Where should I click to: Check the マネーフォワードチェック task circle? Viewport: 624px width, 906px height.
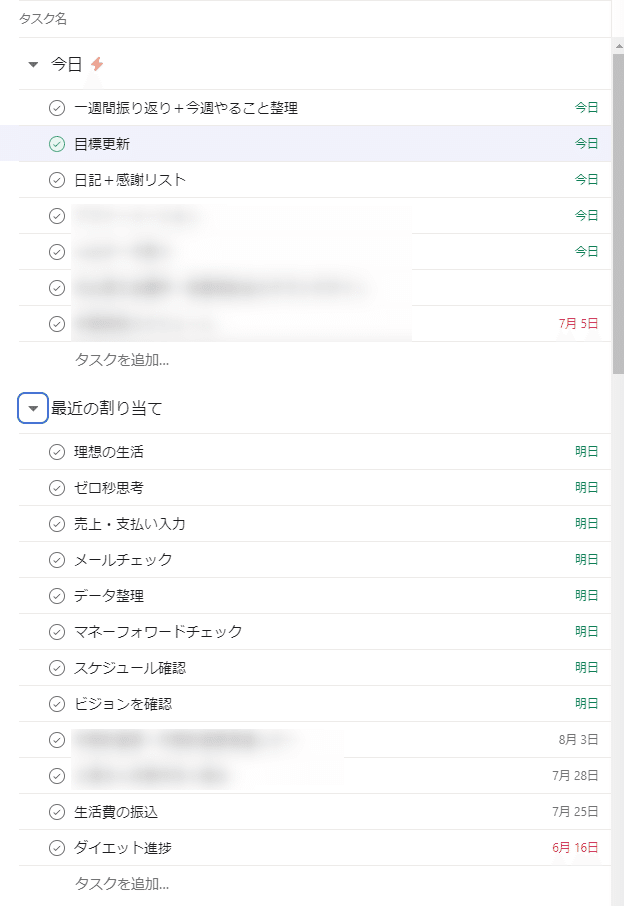point(57,632)
